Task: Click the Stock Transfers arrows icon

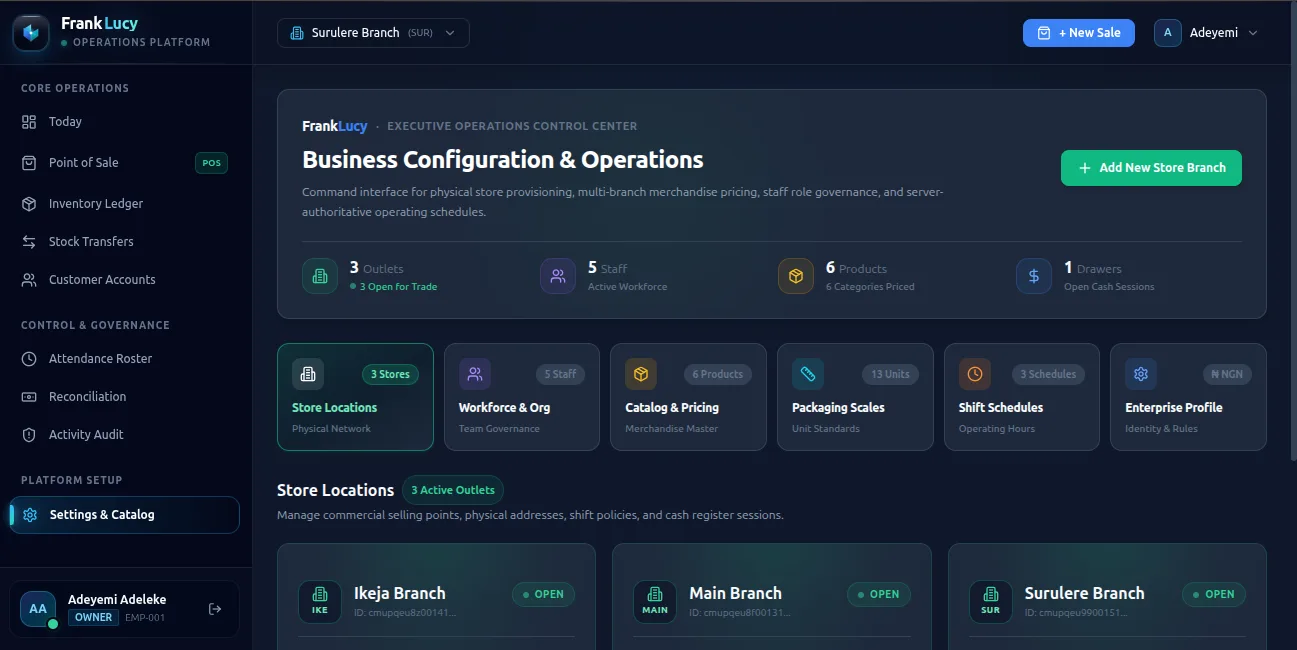Action: pos(29,242)
